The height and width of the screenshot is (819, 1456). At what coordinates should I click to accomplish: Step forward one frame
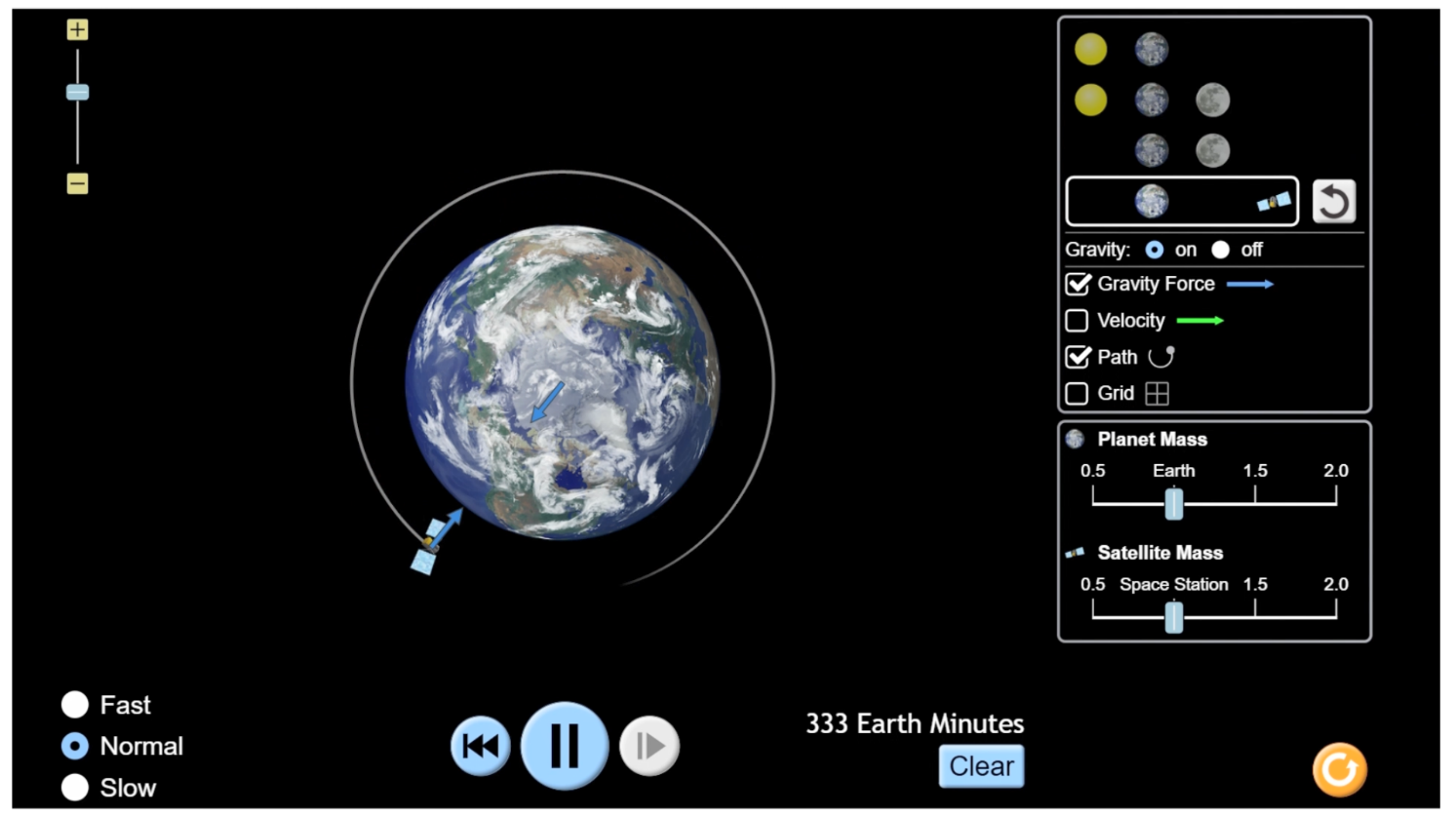click(648, 745)
